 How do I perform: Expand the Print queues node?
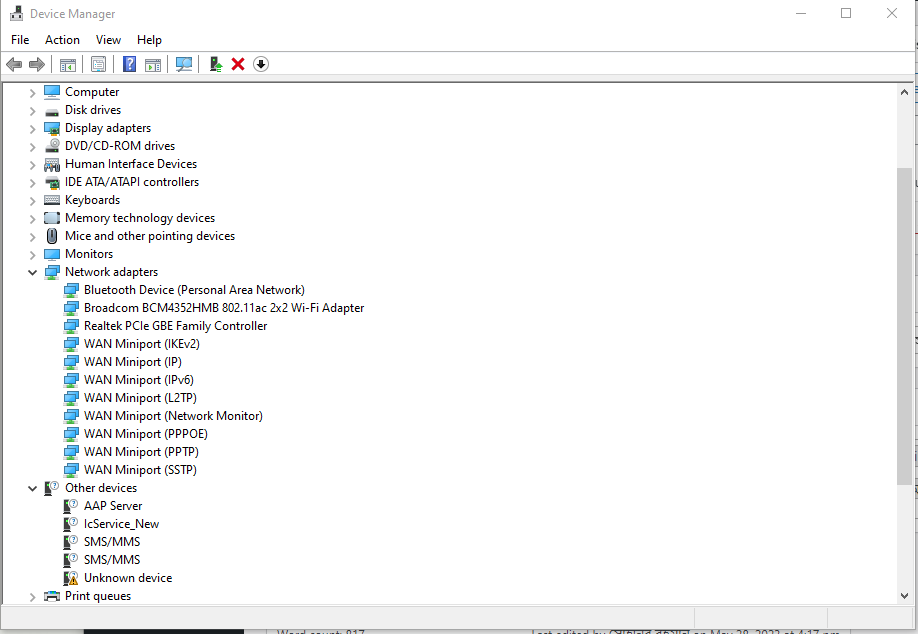32,597
